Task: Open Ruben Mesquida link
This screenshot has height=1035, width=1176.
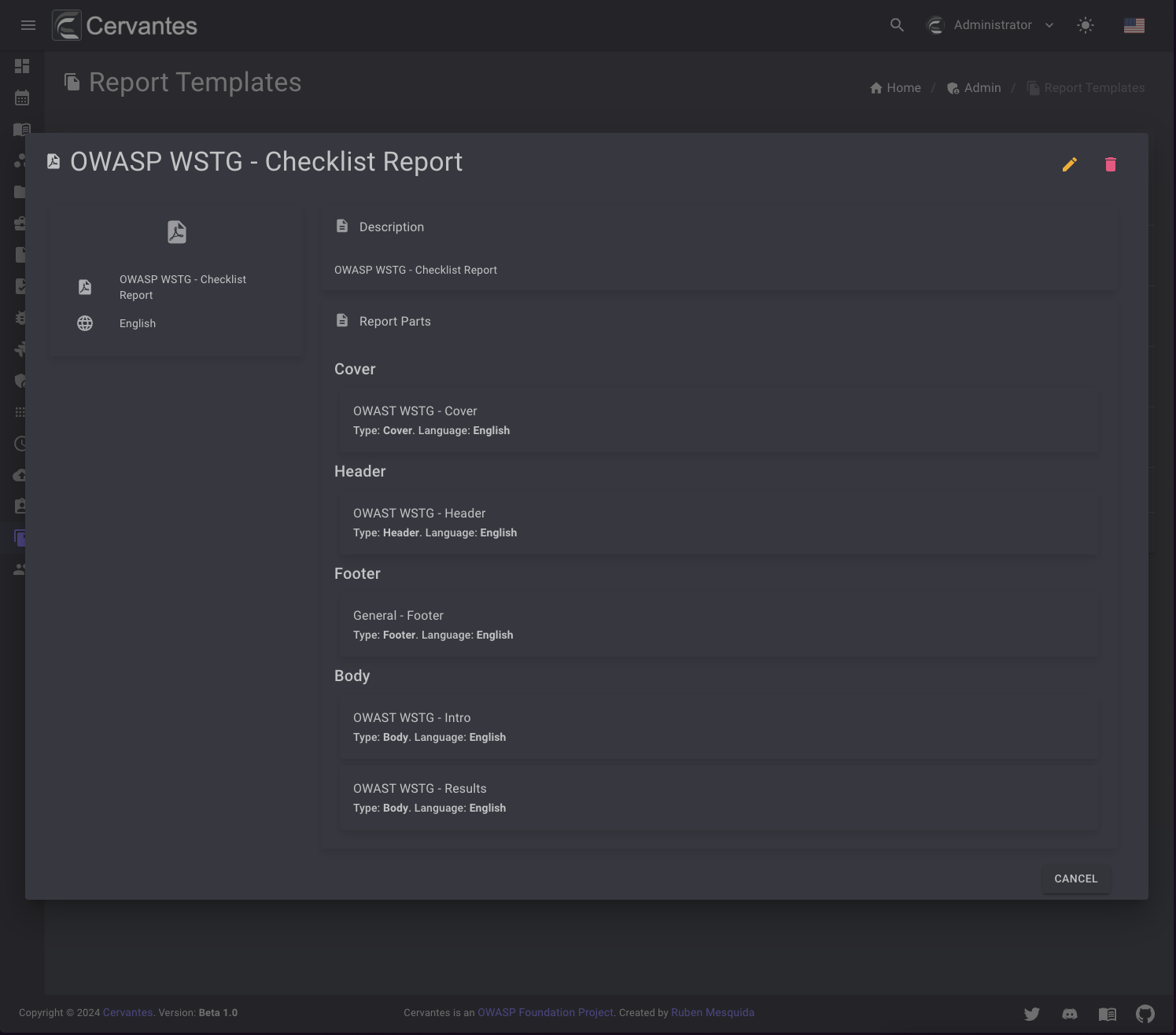Action: (713, 1013)
